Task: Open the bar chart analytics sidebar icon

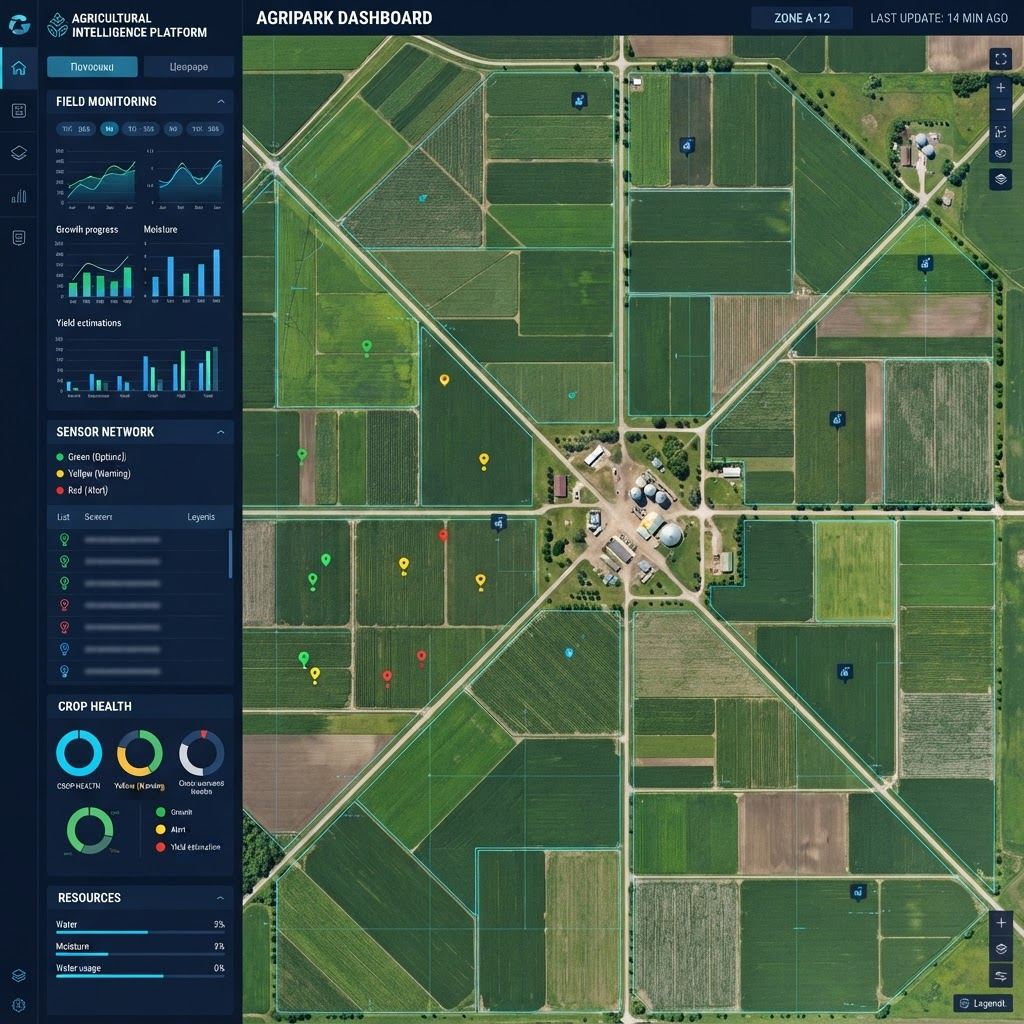Action: tap(19, 196)
